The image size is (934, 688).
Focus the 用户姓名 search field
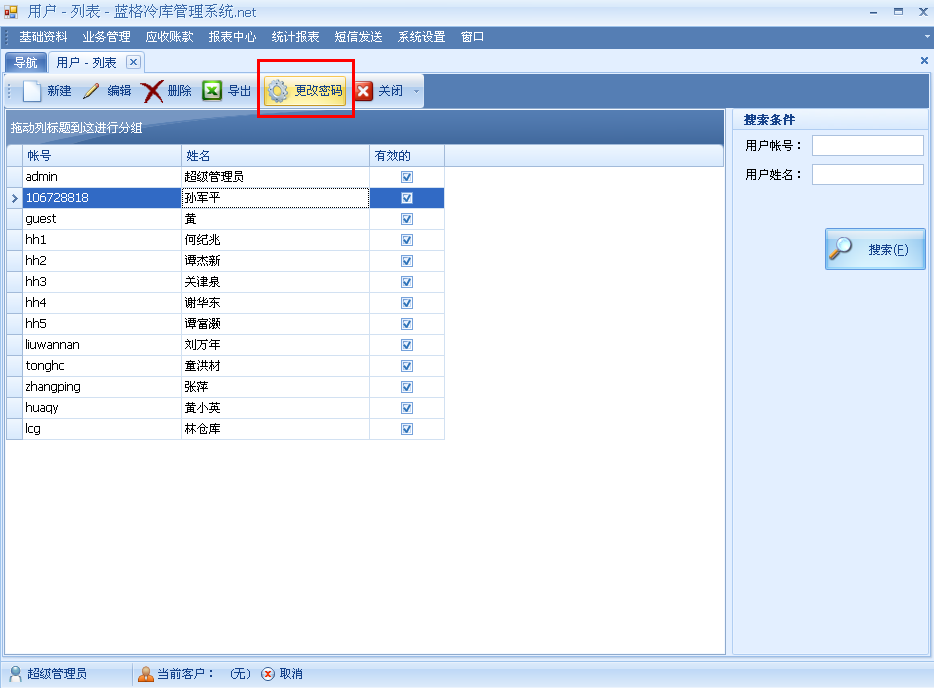coord(868,175)
